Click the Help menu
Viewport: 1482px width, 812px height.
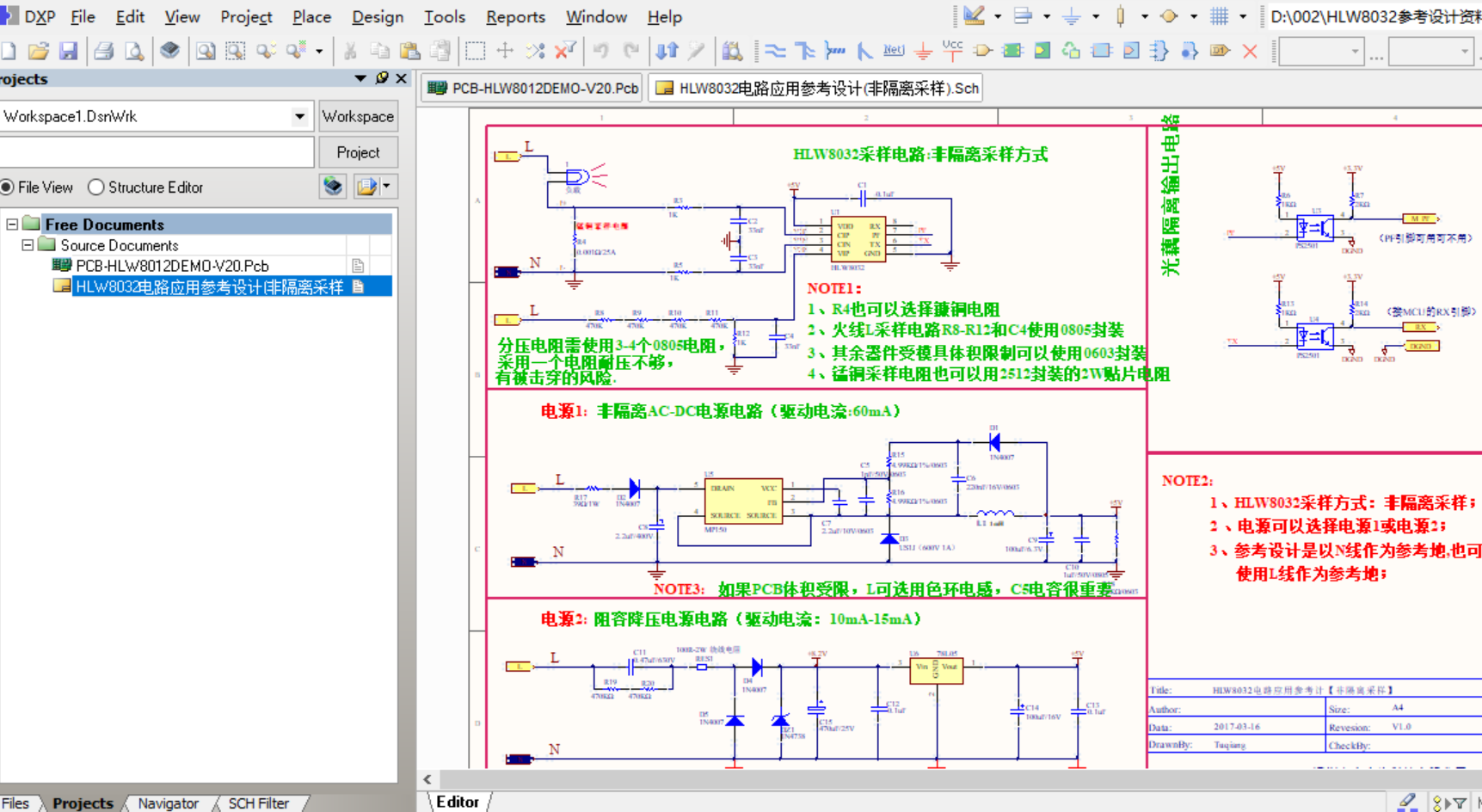click(664, 16)
